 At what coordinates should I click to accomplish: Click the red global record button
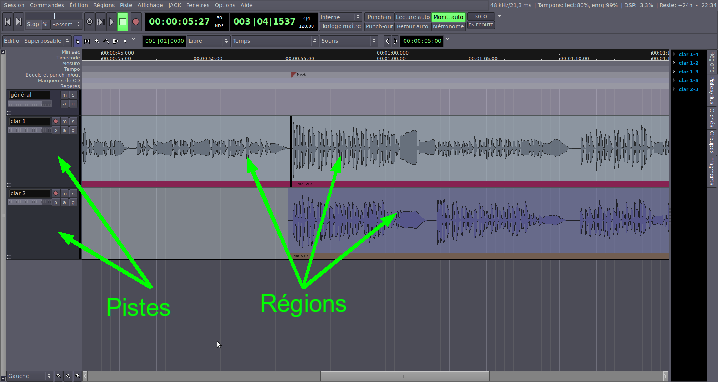pos(136,22)
